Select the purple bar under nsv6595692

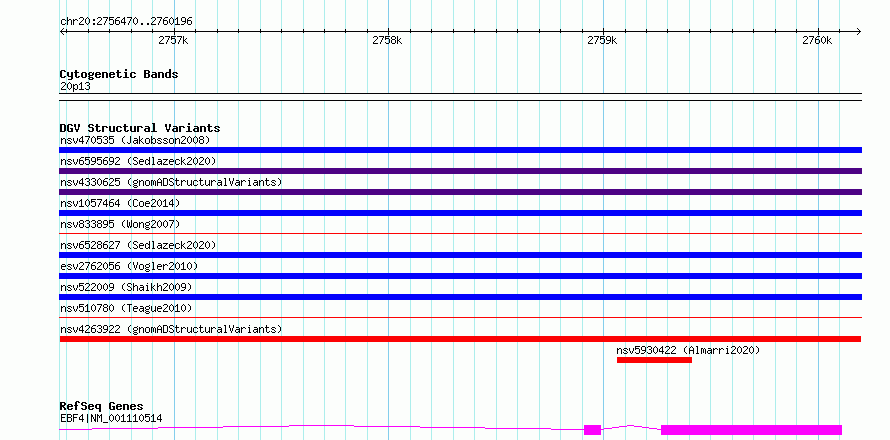[460, 171]
